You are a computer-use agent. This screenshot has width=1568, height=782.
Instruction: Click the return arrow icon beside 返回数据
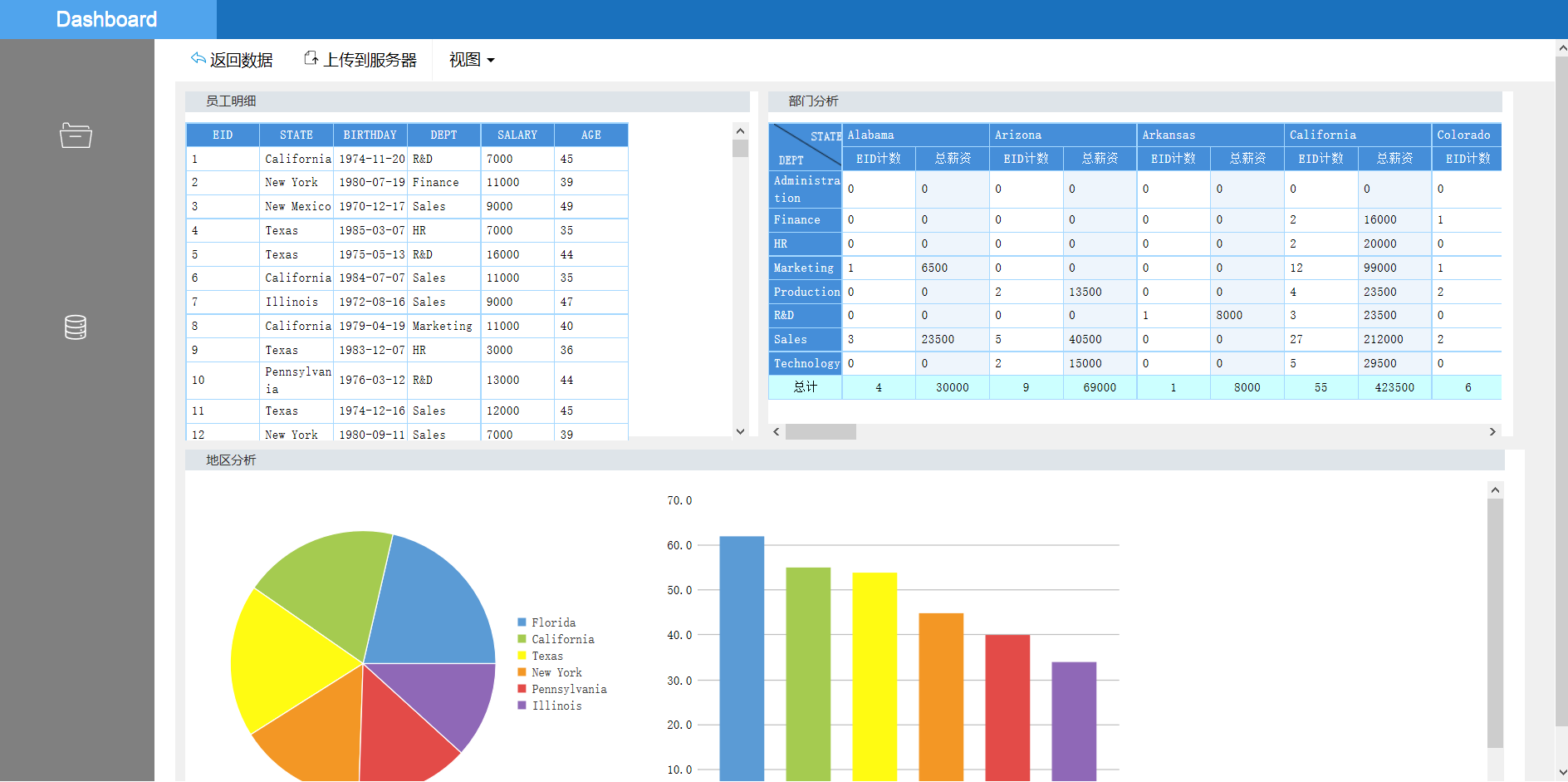198,58
